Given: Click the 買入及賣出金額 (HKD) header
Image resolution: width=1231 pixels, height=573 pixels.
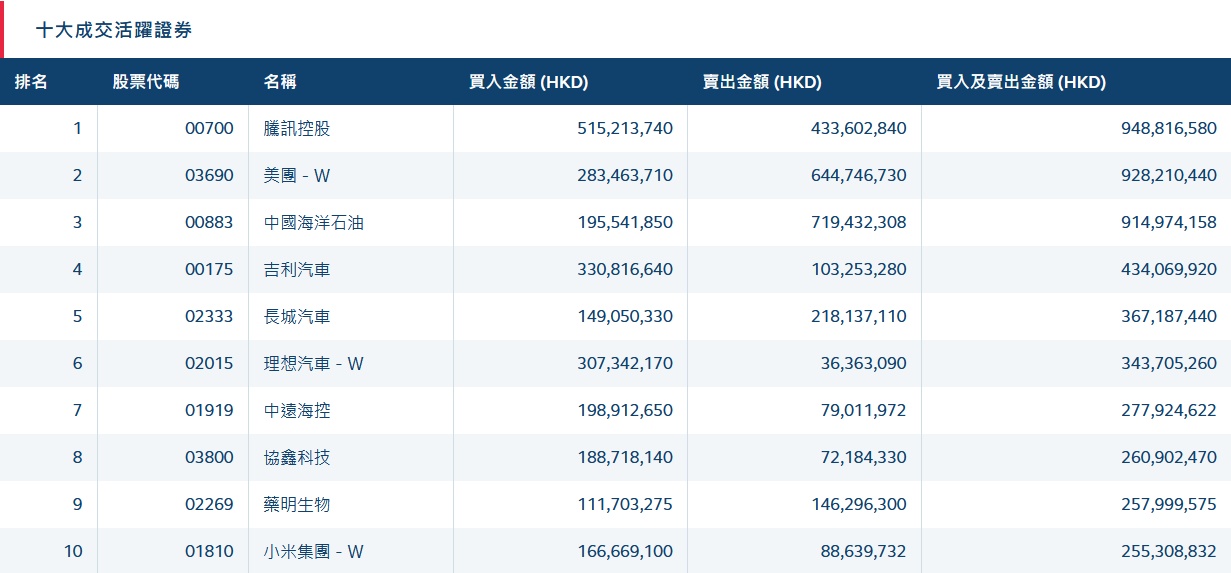Looking at the screenshot, I should pyautogui.click(x=1022, y=82).
